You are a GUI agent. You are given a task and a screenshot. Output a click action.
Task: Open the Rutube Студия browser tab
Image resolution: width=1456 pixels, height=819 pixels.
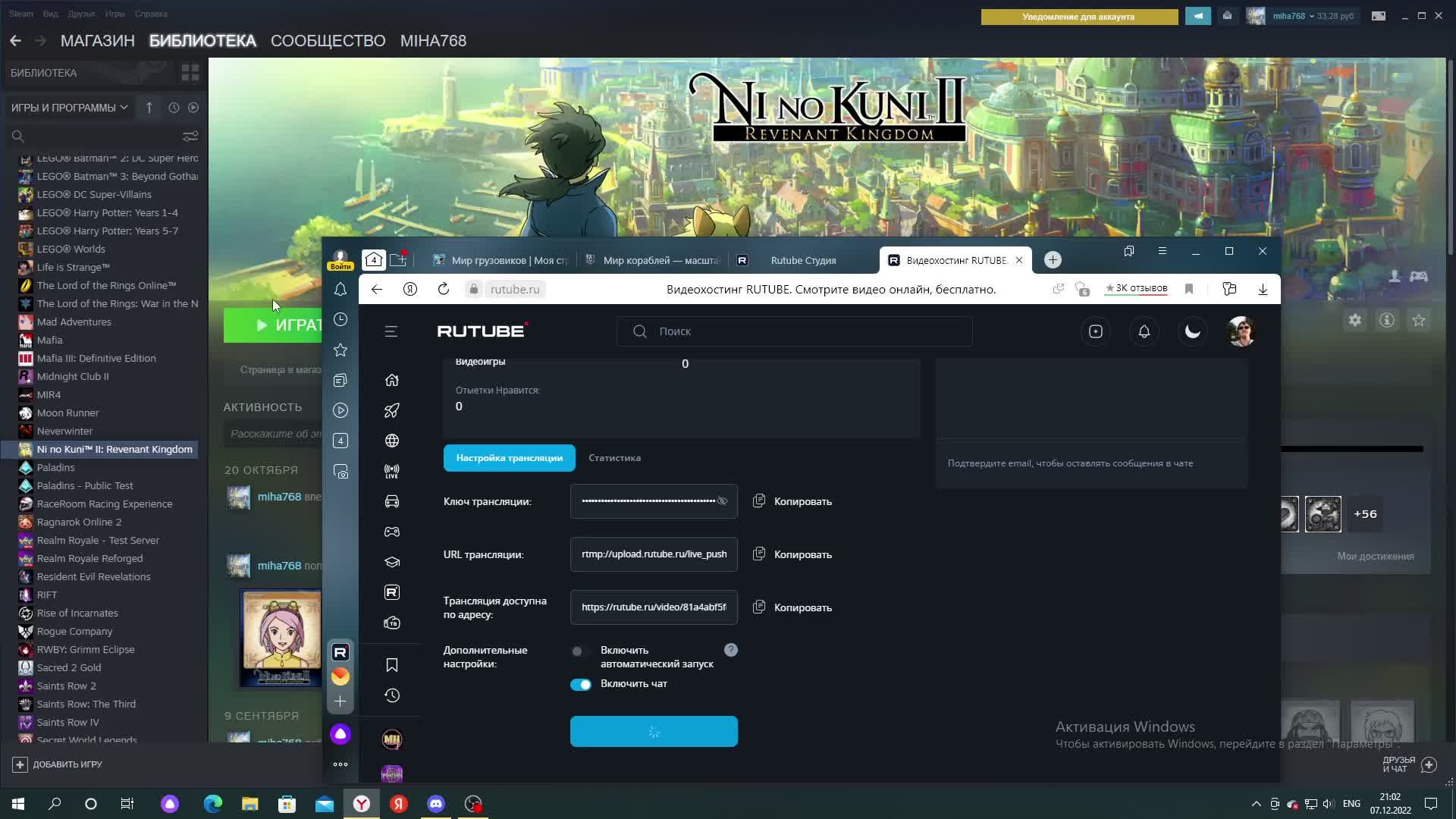(x=802, y=260)
